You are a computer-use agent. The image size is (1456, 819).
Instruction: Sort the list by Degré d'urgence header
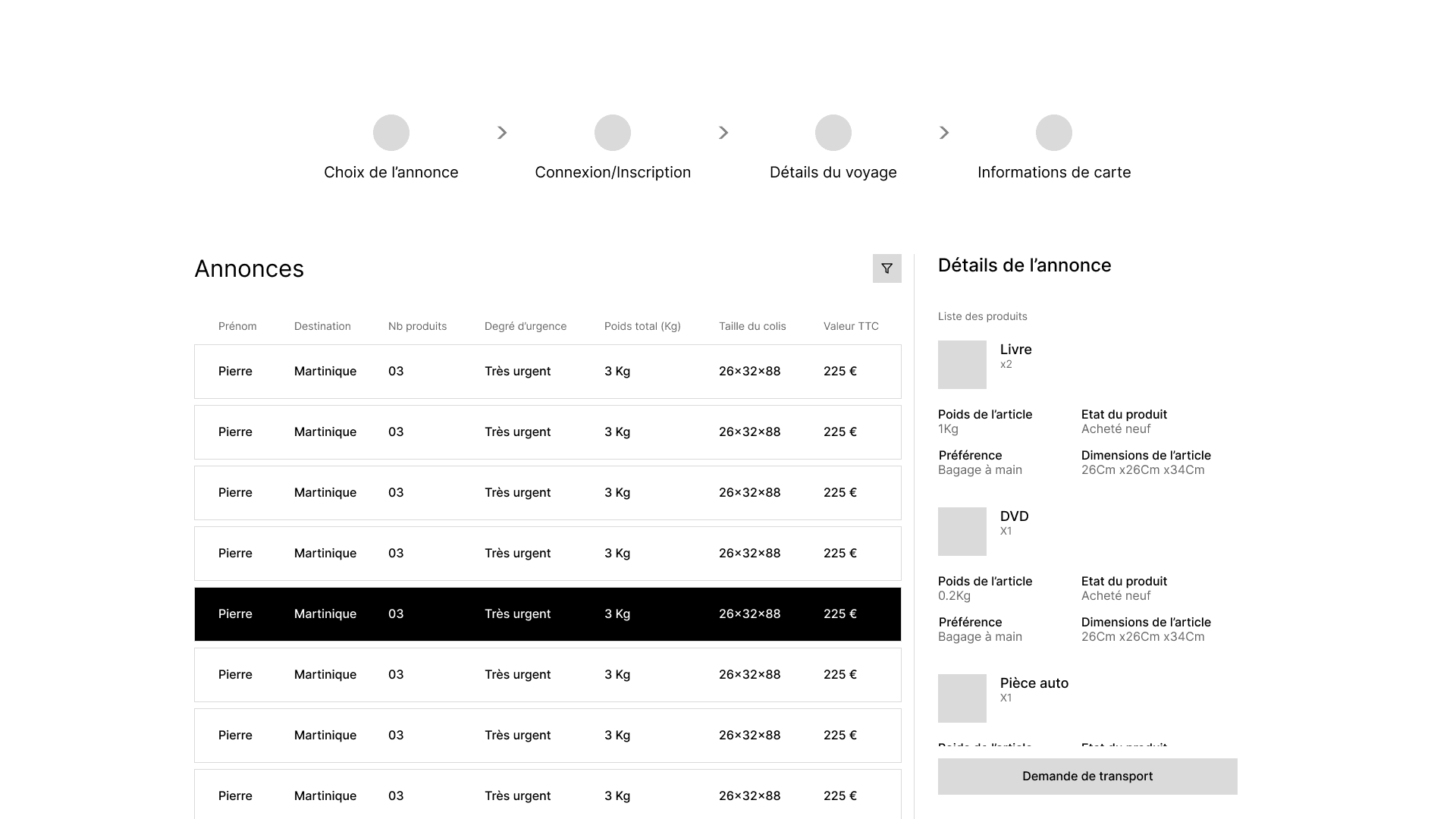(526, 326)
